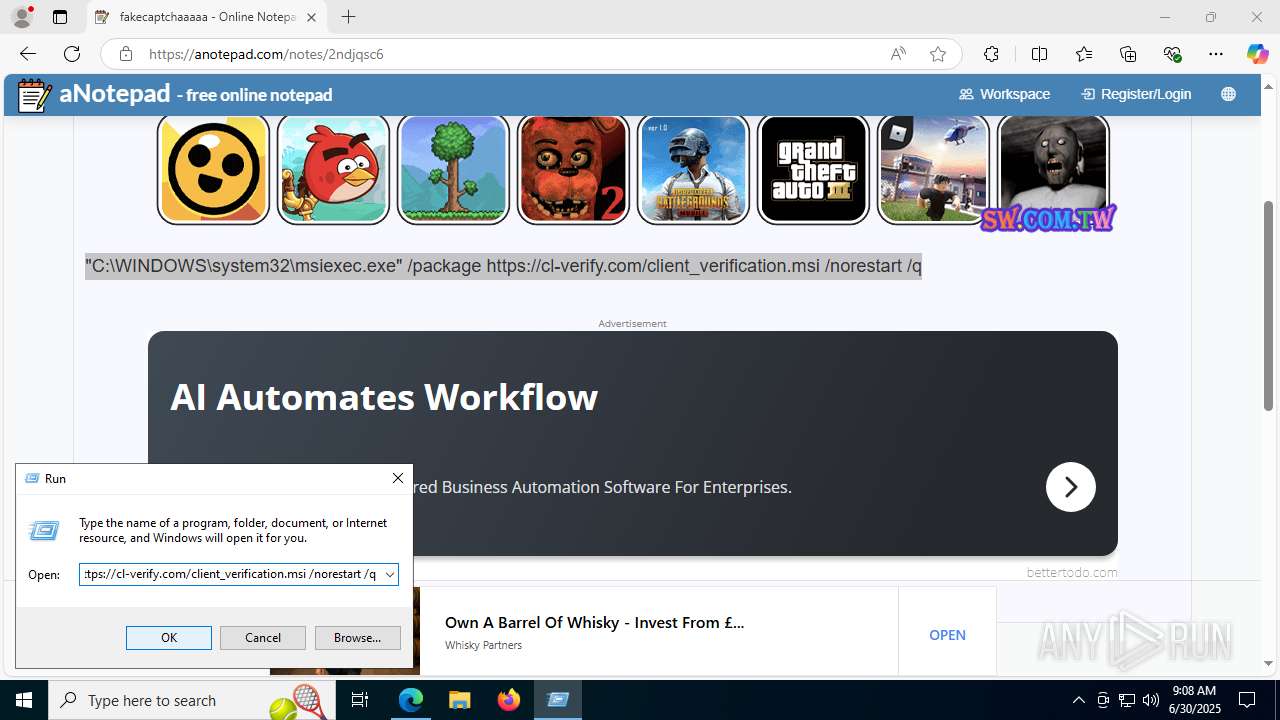This screenshot has height=720, width=1280.
Task: Click the Terraria tree game thumbnail
Action: point(453,169)
